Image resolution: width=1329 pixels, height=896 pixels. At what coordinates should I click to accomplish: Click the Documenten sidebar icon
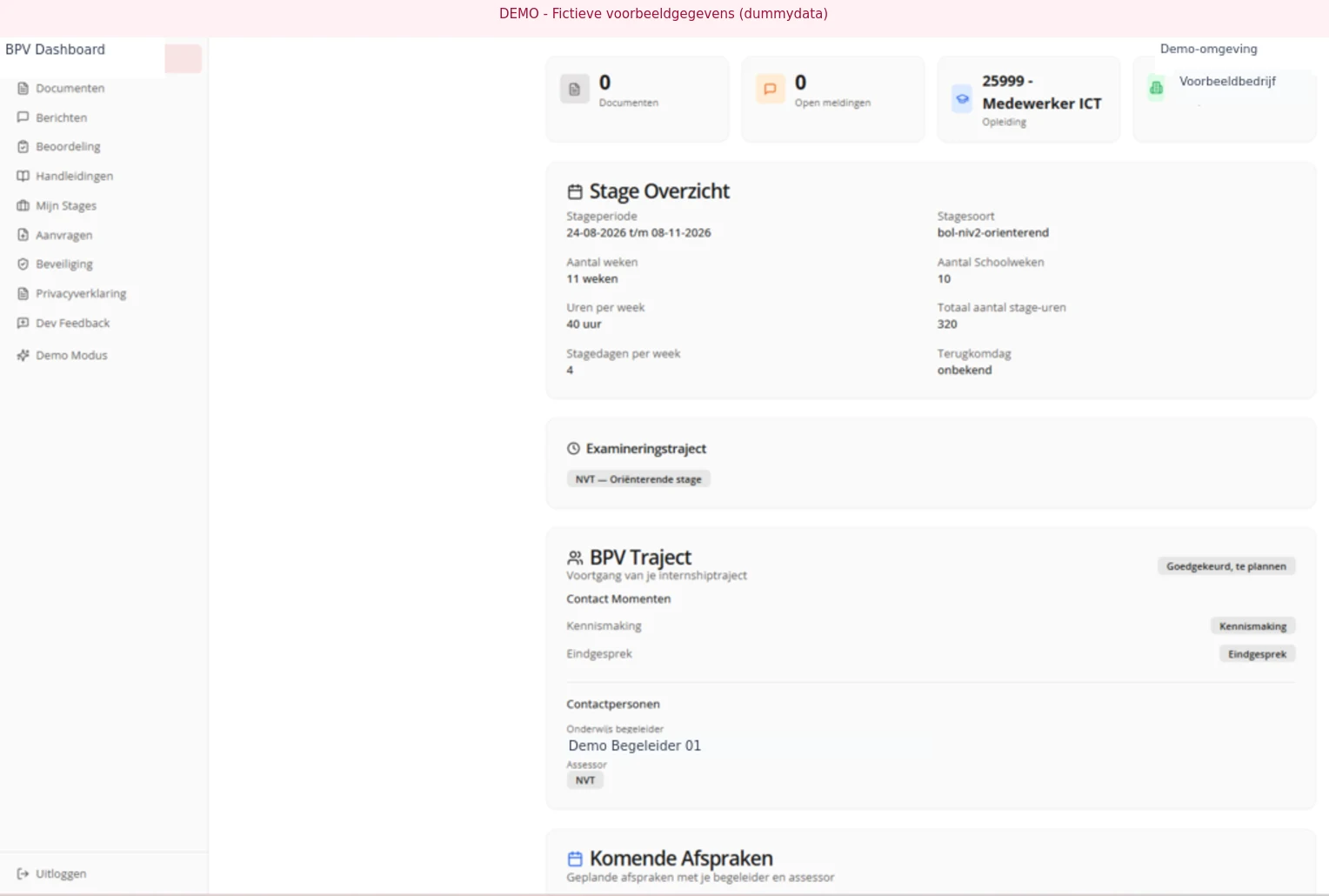point(23,88)
